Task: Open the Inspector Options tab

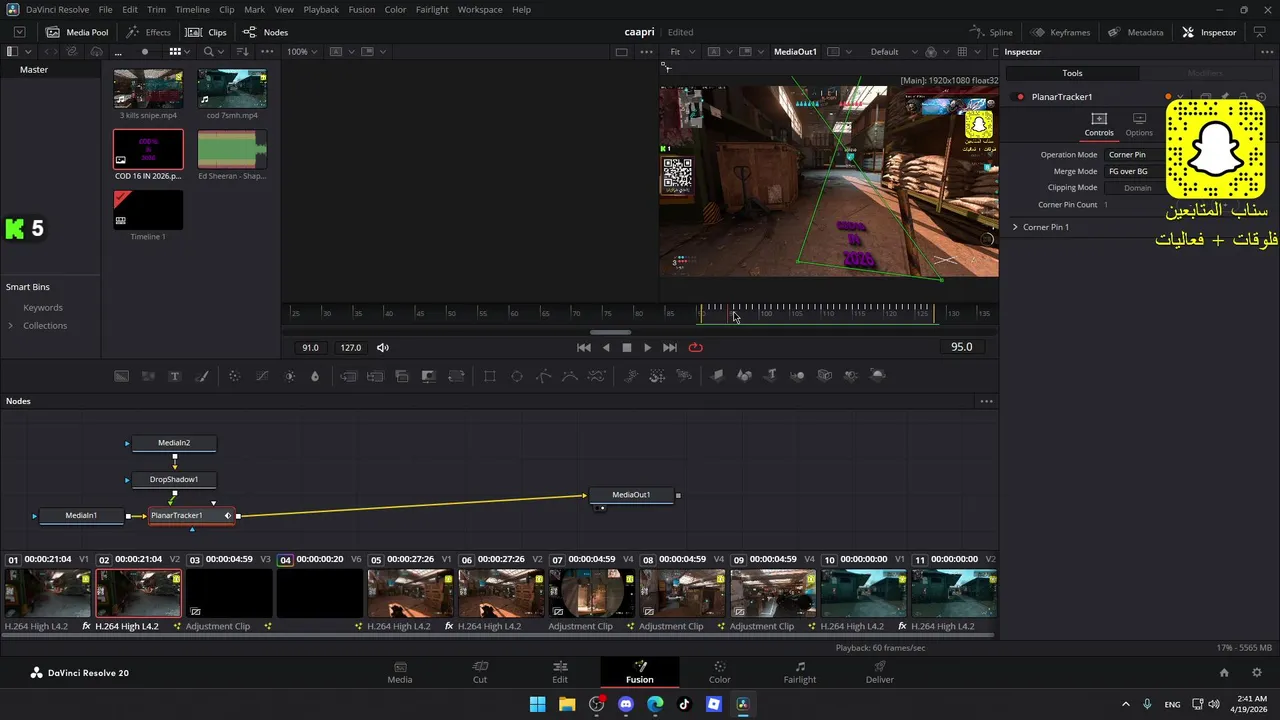Action: (x=1139, y=125)
